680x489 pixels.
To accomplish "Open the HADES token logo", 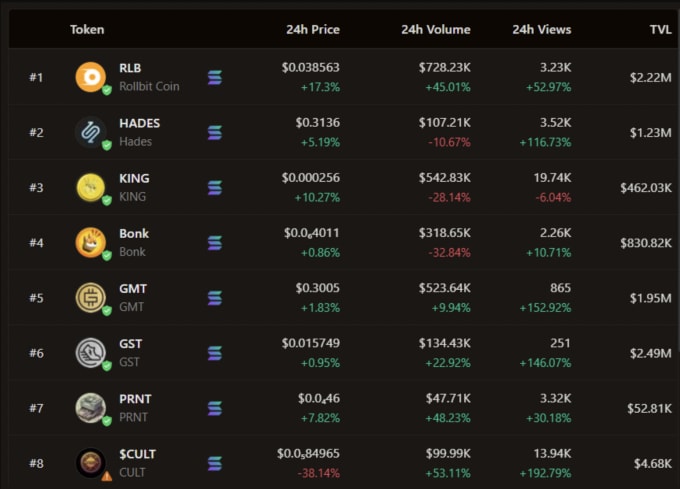I will pos(91,132).
